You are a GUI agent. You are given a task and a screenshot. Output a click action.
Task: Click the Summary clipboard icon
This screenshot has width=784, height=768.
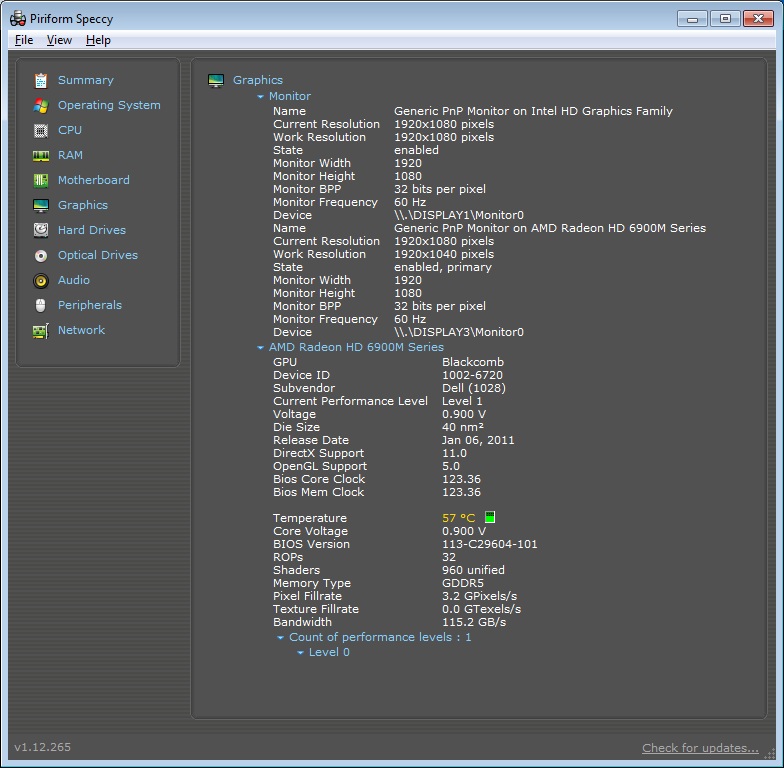(x=41, y=80)
